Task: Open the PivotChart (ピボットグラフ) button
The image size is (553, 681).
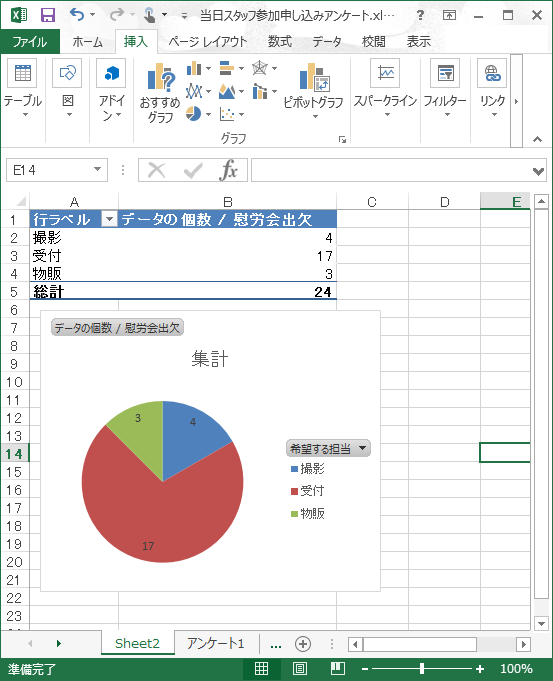Action: point(314,91)
